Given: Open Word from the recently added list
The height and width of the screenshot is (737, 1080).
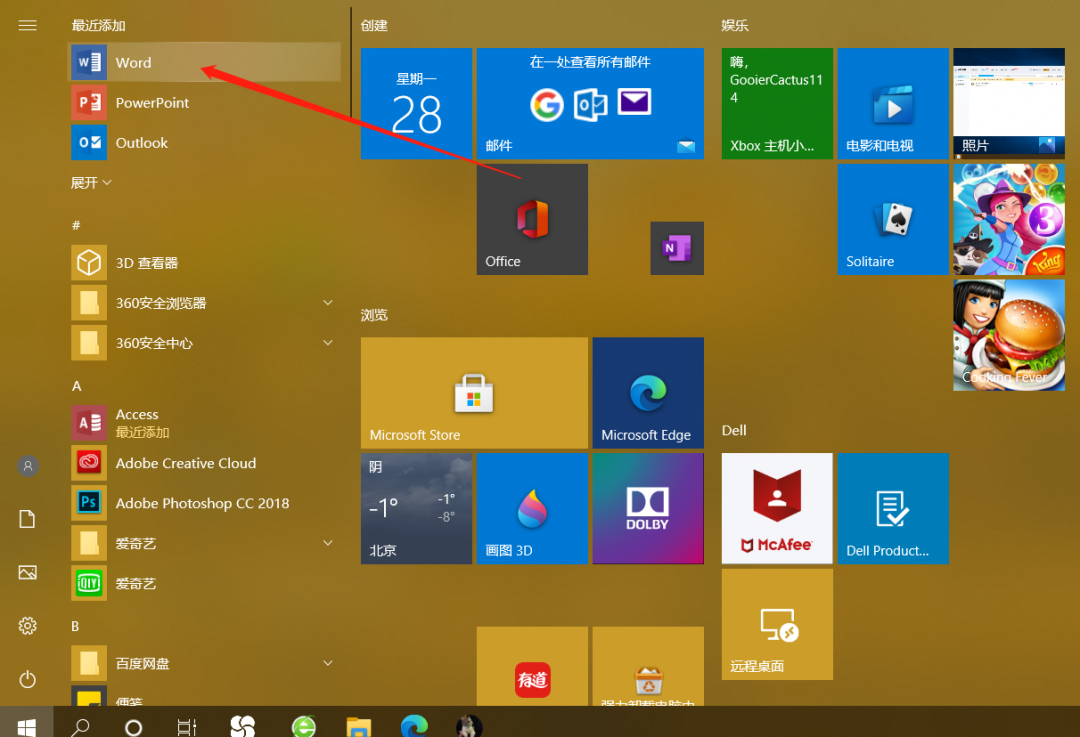Looking at the screenshot, I should click(x=205, y=63).
